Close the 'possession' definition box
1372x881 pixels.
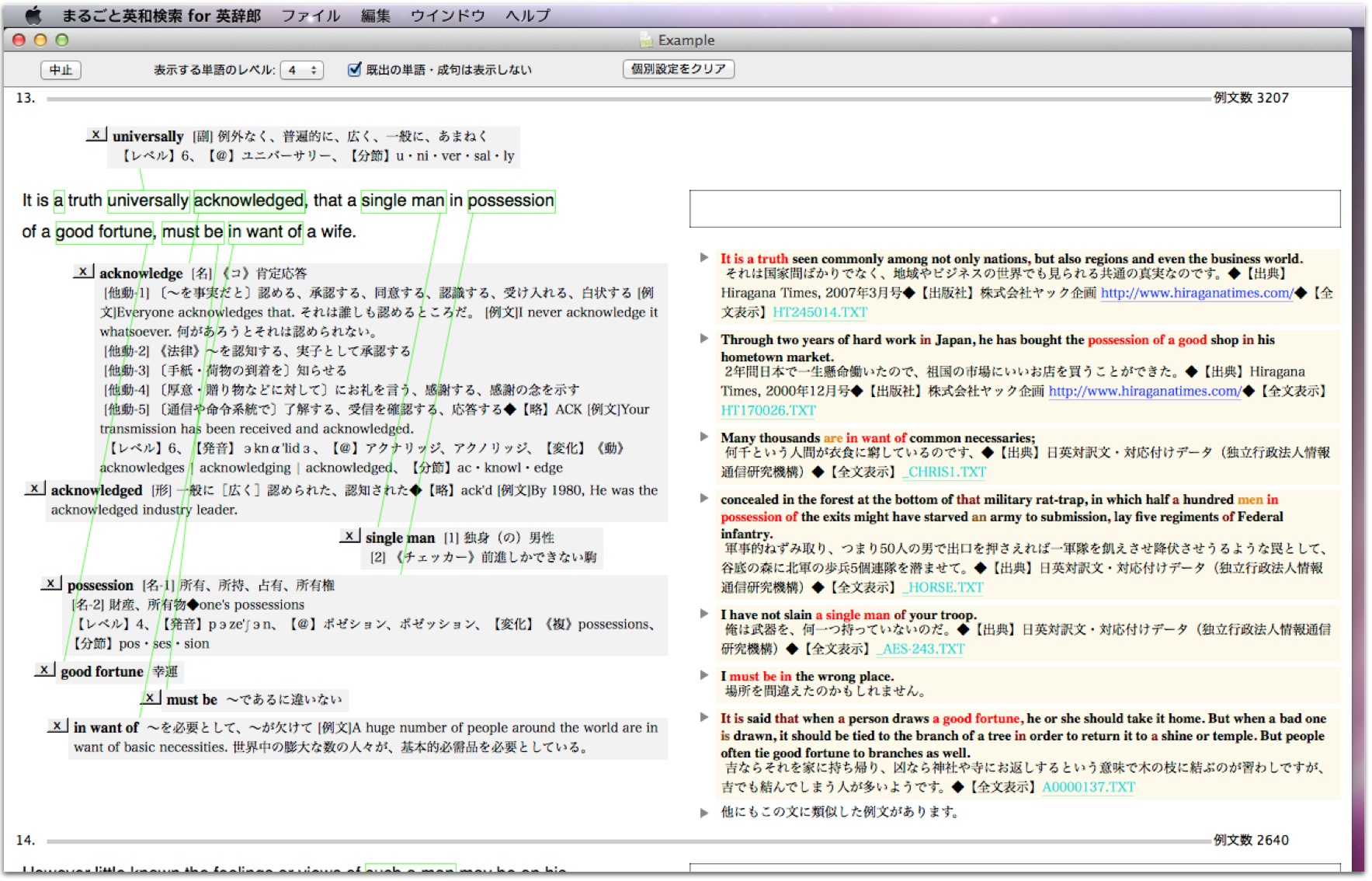click(x=50, y=583)
